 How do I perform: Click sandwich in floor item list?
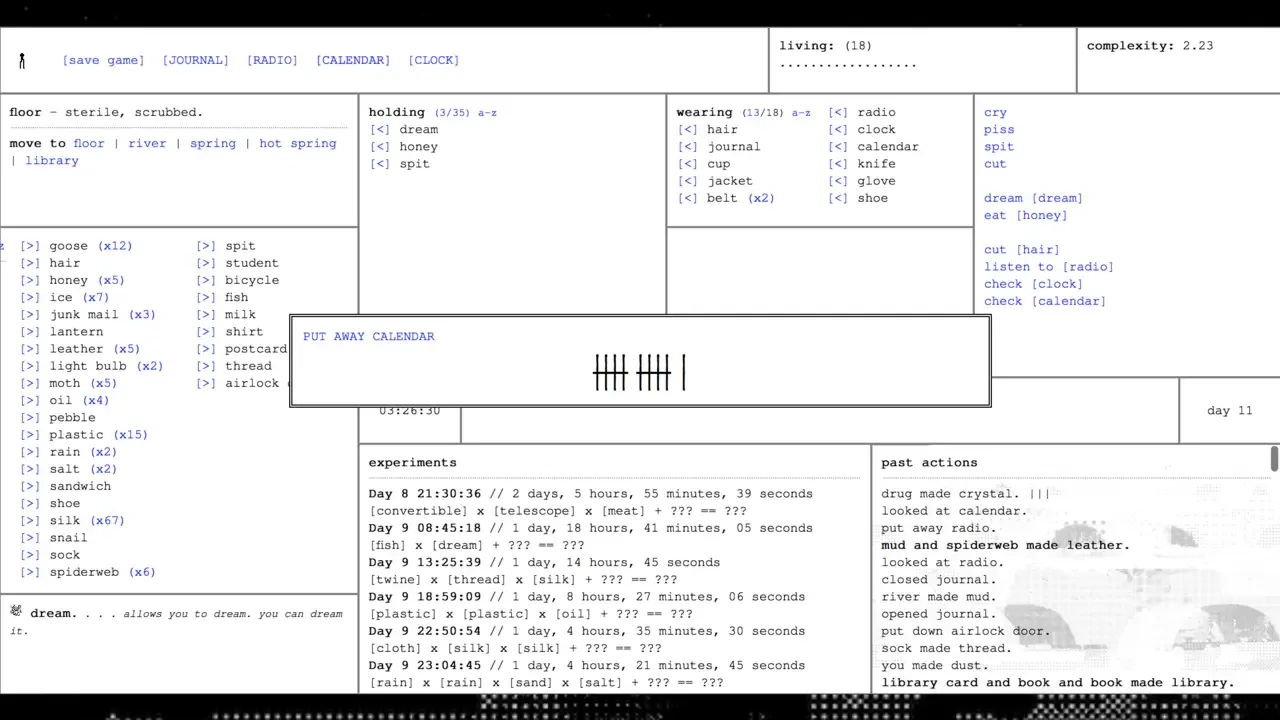click(x=80, y=486)
